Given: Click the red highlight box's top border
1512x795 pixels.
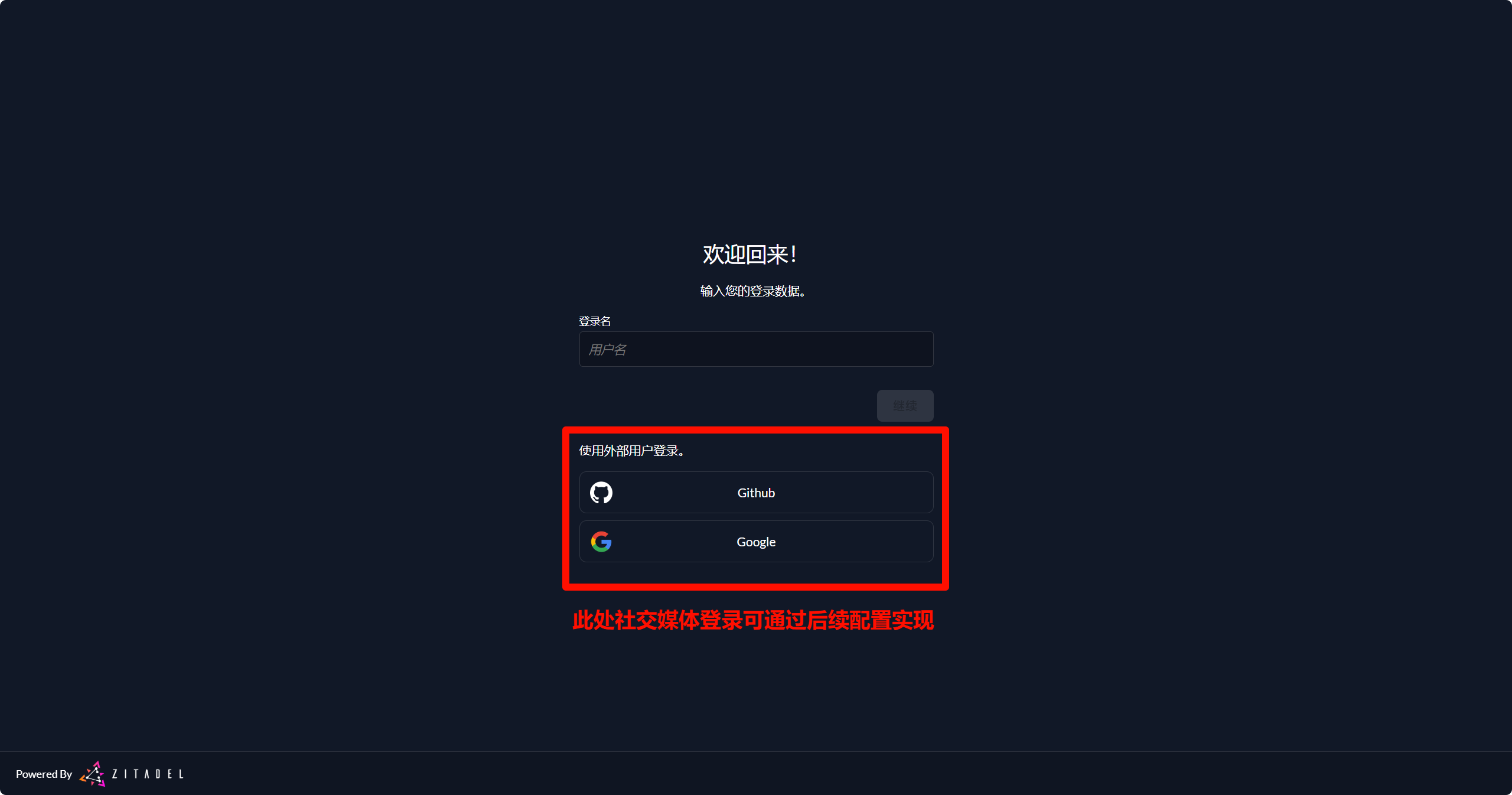Looking at the screenshot, I should coord(756,430).
